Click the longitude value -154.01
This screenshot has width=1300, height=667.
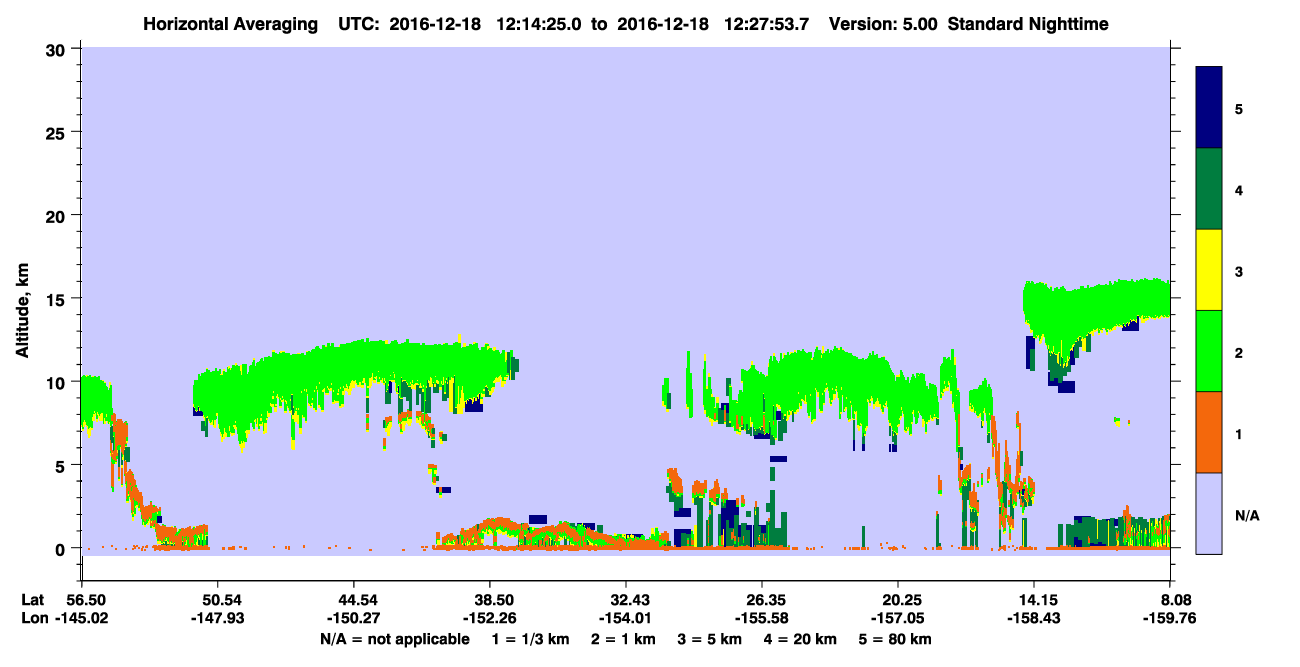point(625,618)
